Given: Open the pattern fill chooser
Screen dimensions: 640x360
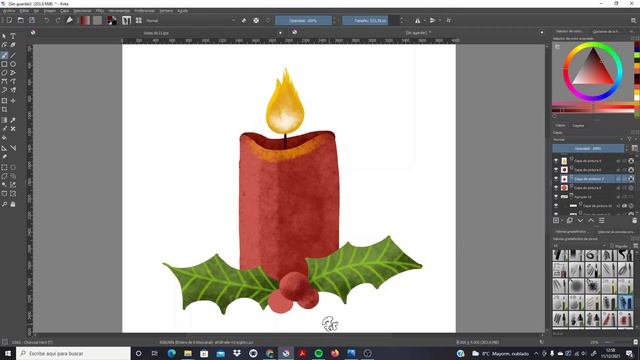Looking at the screenshot, I should pos(97,20).
